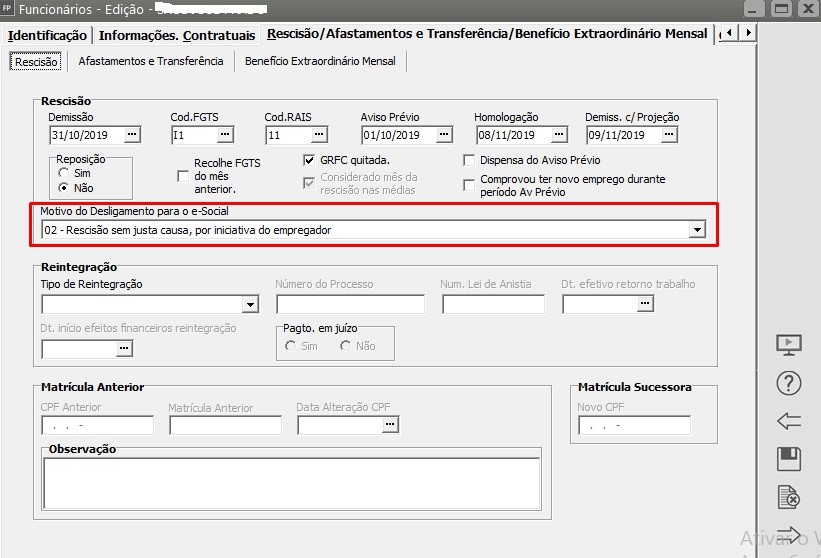Open Benefício Extraordinário Mensal sub-tab
Image resolution: width=821 pixels, height=558 pixels.
(x=320, y=61)
